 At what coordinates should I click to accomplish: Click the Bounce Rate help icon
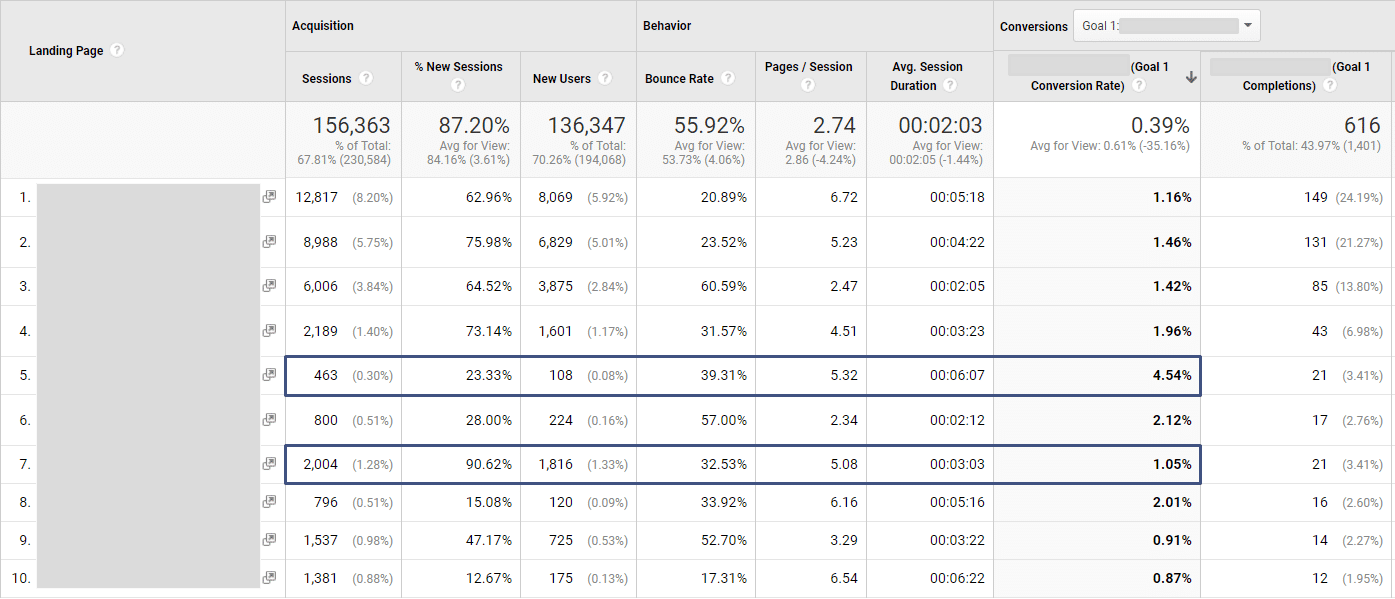click(730, 77)
